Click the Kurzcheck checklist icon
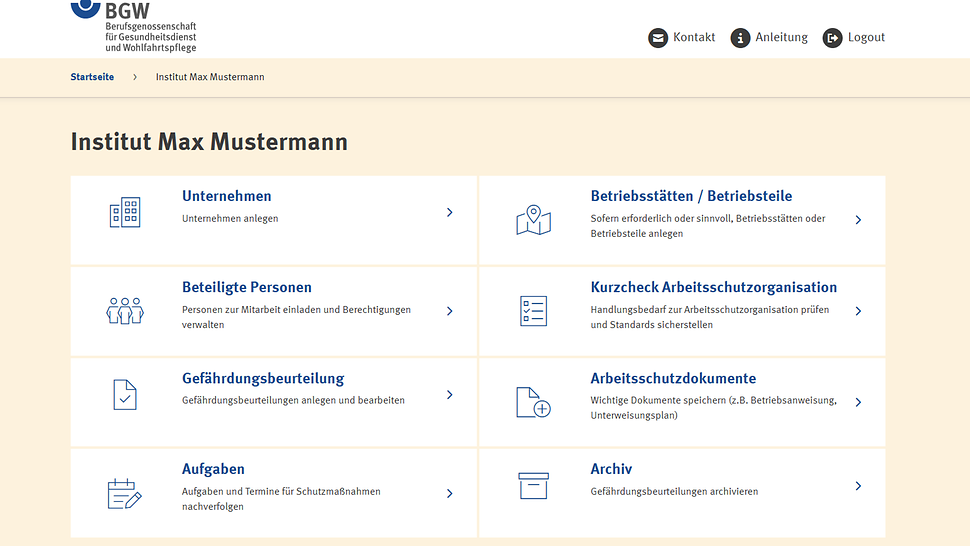 (x=533, y=310)
